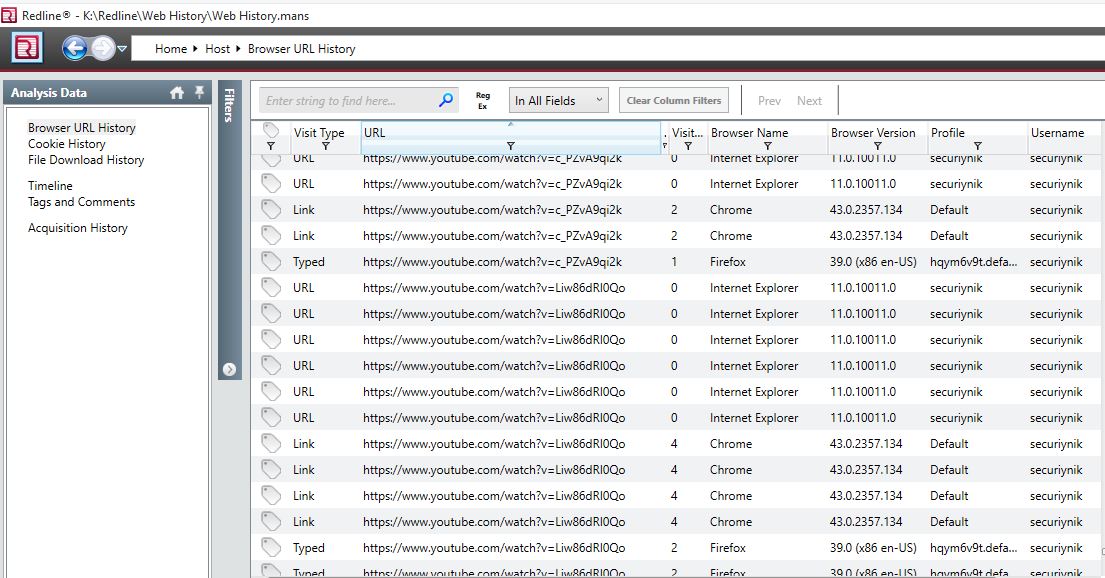Open the navigation history dropdown arrow
This screenshot has width=1105, height=578.
click(x=122, y=49)
